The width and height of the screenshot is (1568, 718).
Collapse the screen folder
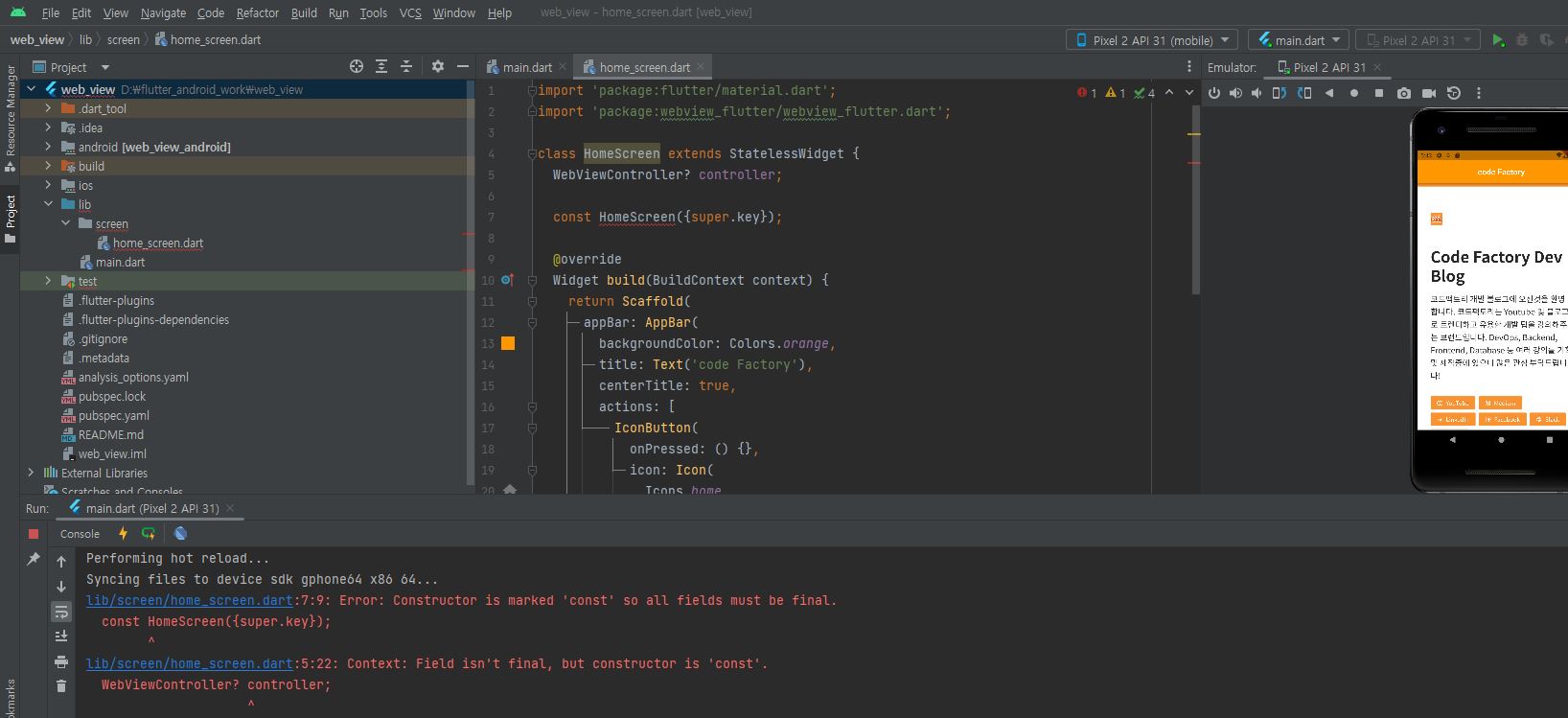65,223
